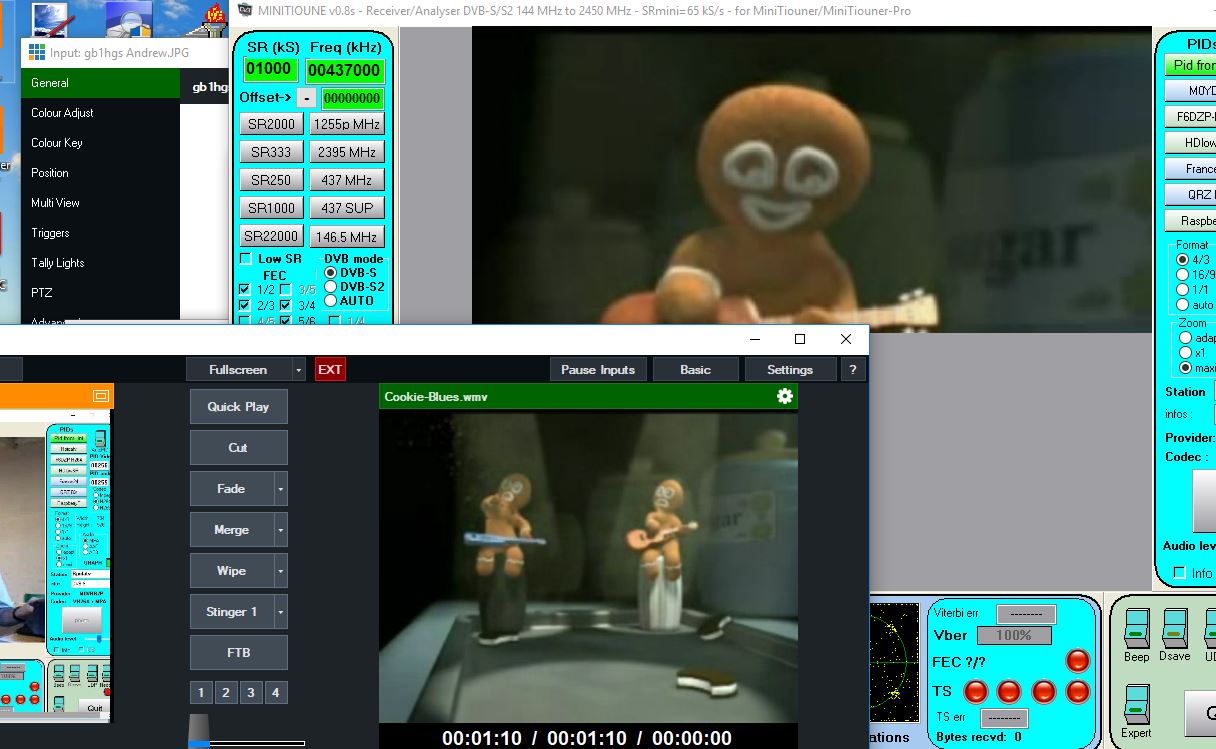1216x749 pixels.
Task: Open the Colour Adjust tab
Action: pyautogui.click(x=100, y=113)
